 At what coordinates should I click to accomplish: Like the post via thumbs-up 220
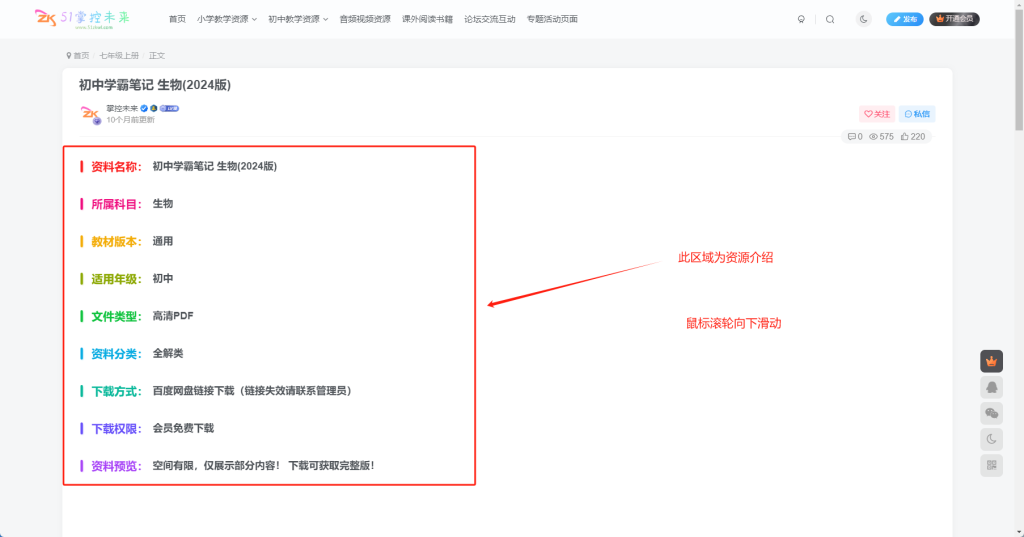click(x=913, y=137)
